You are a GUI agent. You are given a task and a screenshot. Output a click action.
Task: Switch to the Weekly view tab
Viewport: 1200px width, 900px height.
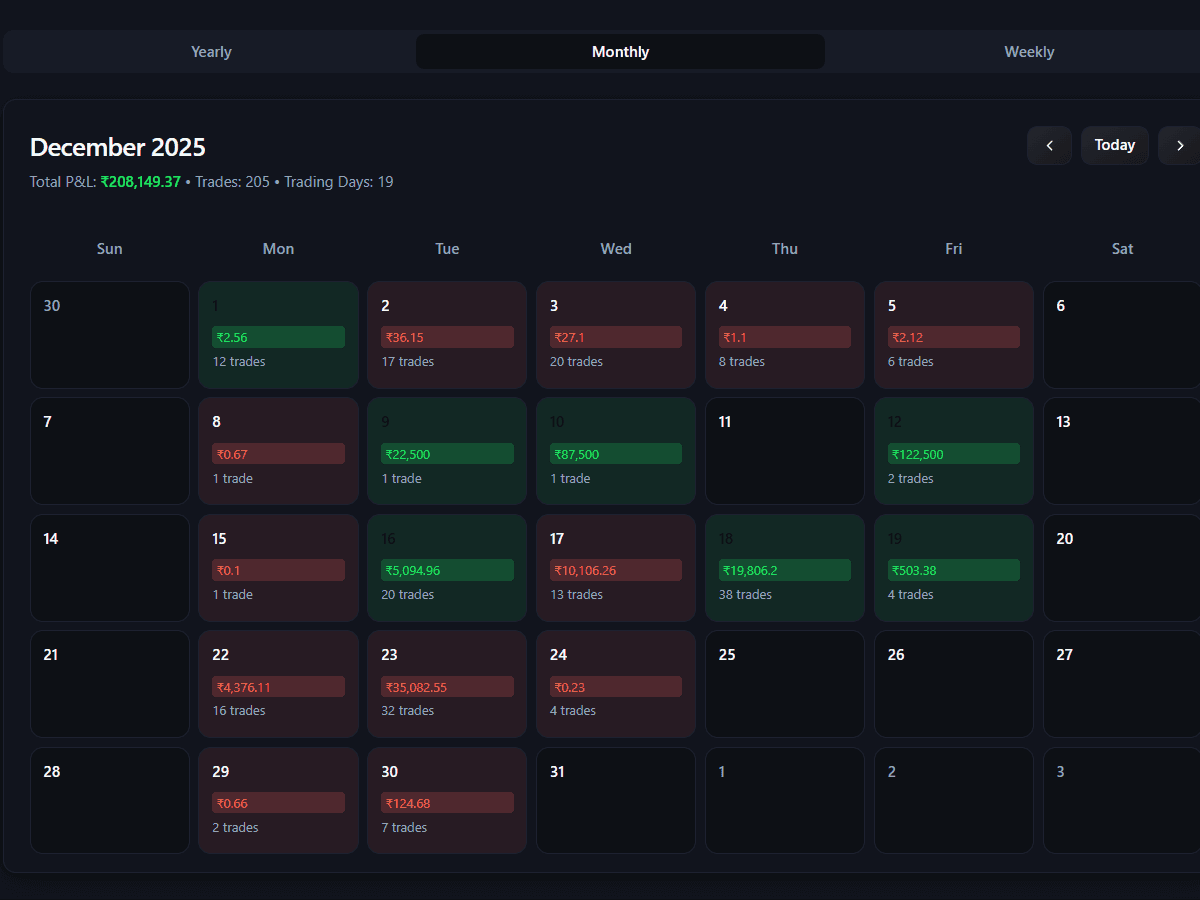point(1029,51)
